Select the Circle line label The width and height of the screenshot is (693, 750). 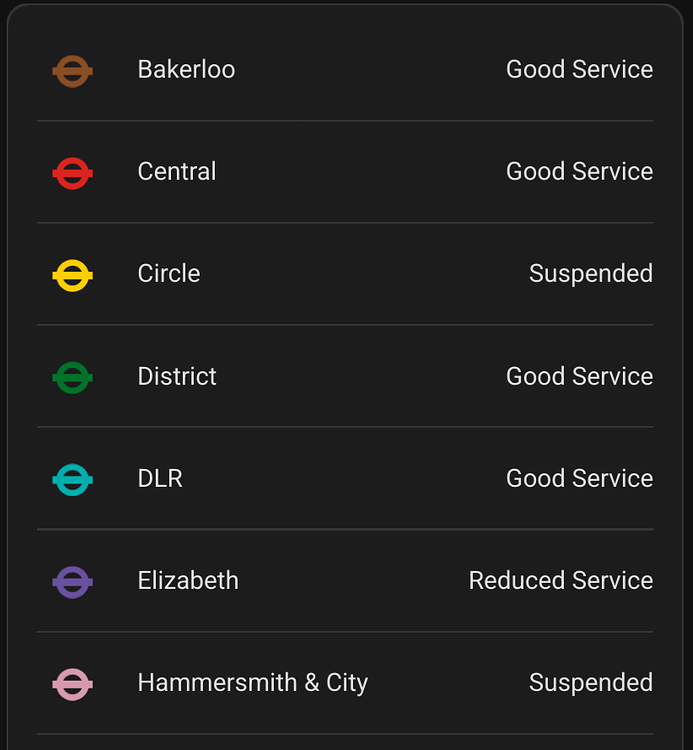pyautogui.click(x=169, y=274)
